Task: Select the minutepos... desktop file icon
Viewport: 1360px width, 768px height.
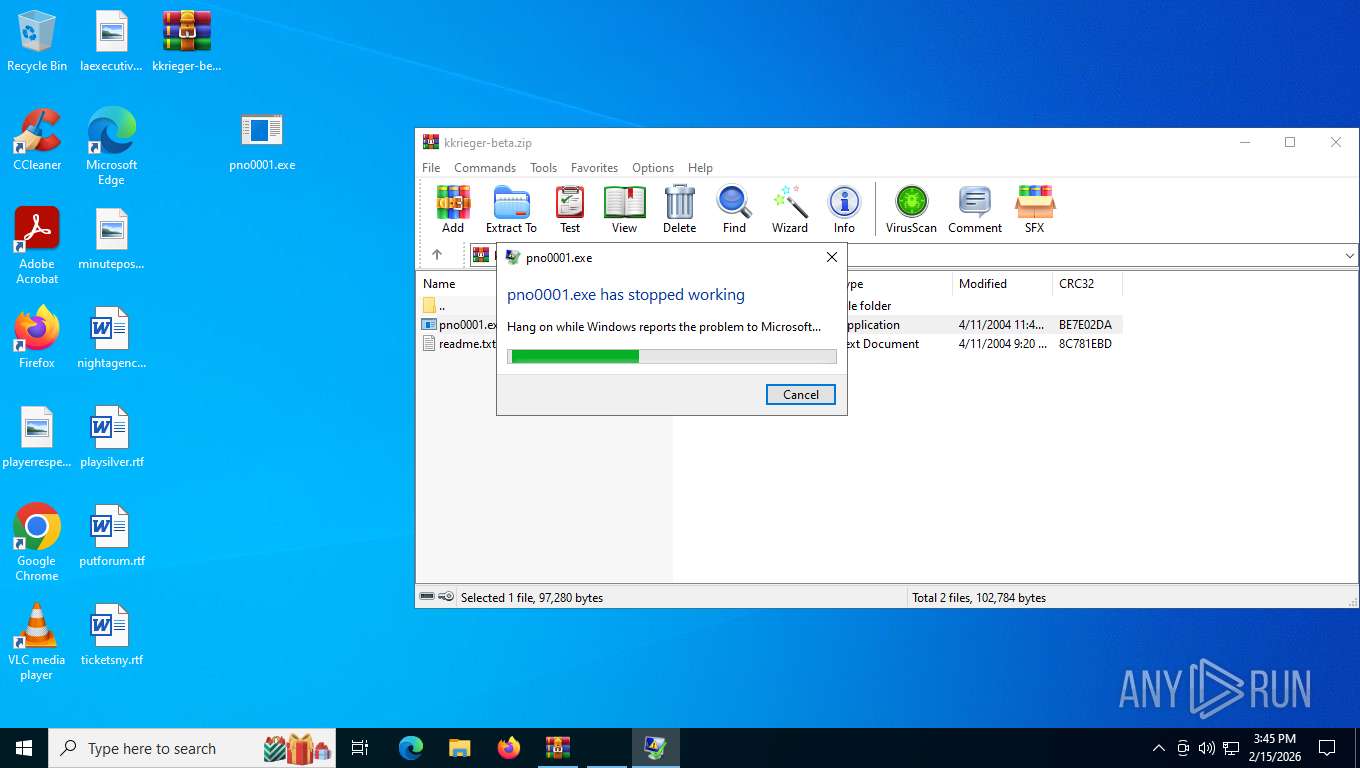Action: coord(111,240)
